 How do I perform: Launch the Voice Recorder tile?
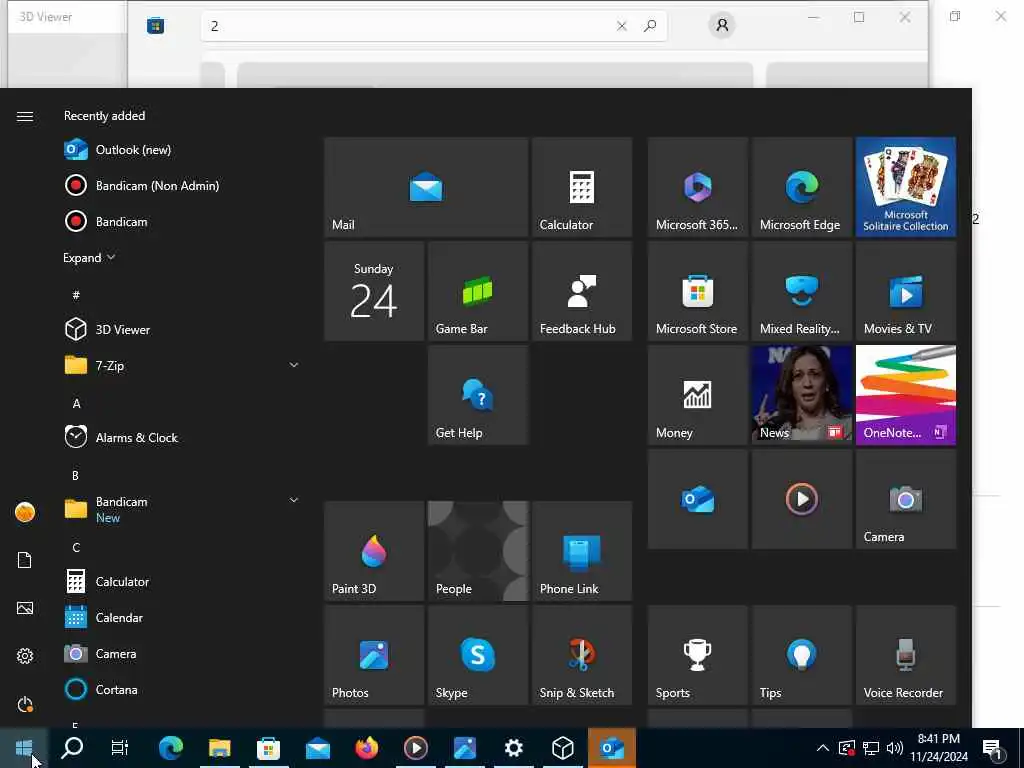(906, 655)
